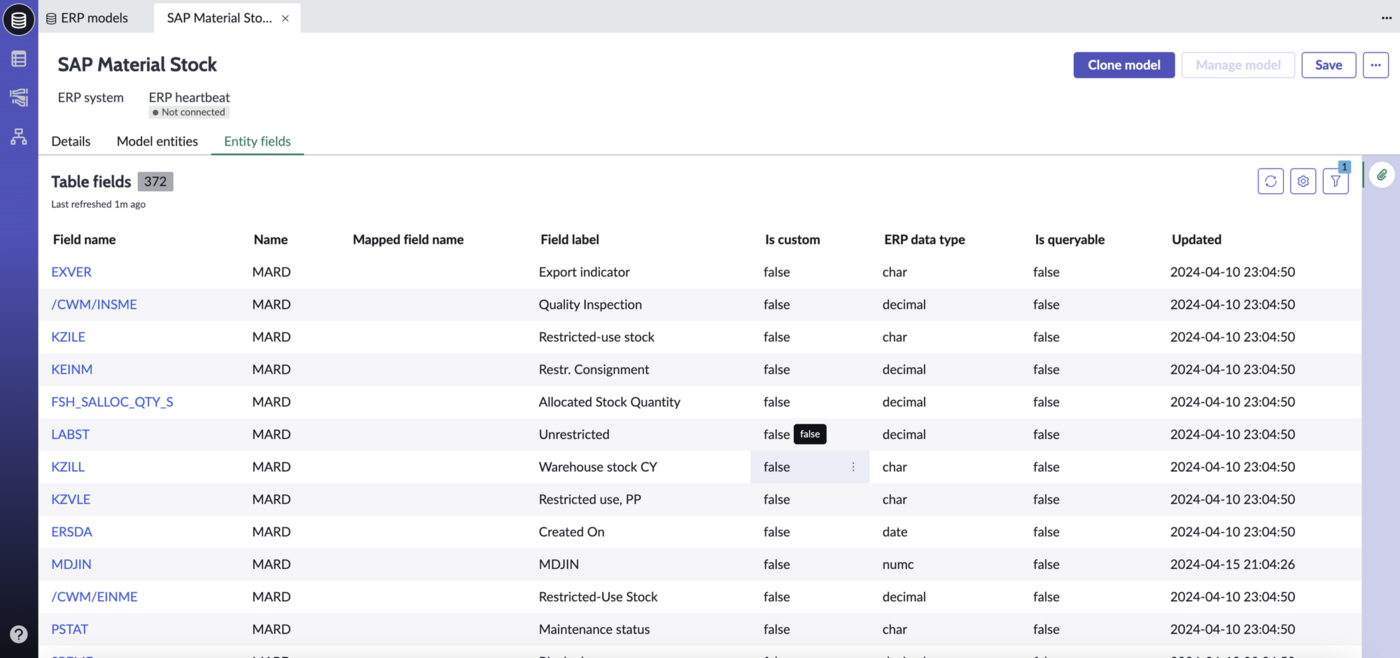Select the Allocated Stock Quantity cell
This screenshot has height=658, width=1400.
609,402
